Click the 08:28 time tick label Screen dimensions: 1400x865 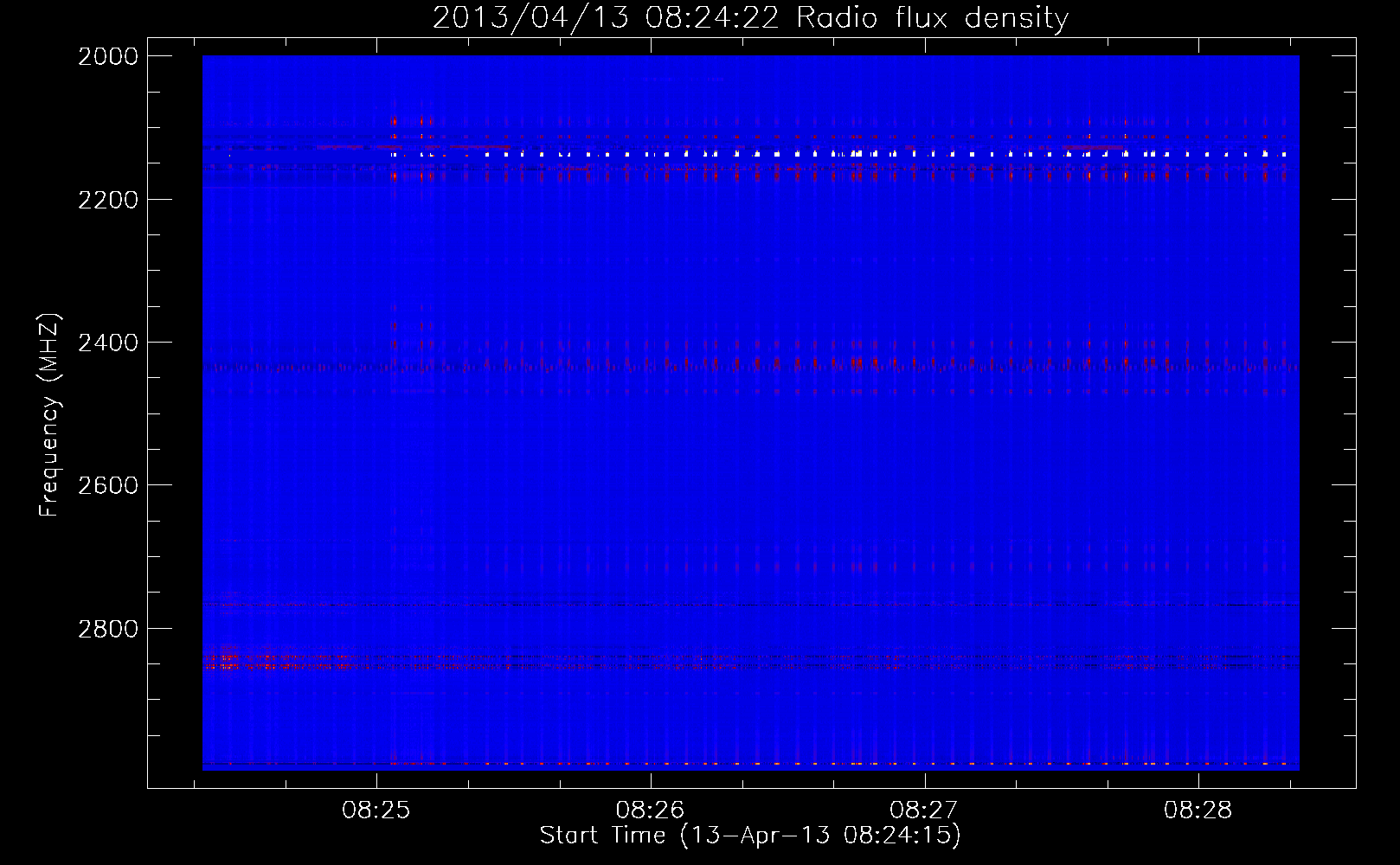1198,811
